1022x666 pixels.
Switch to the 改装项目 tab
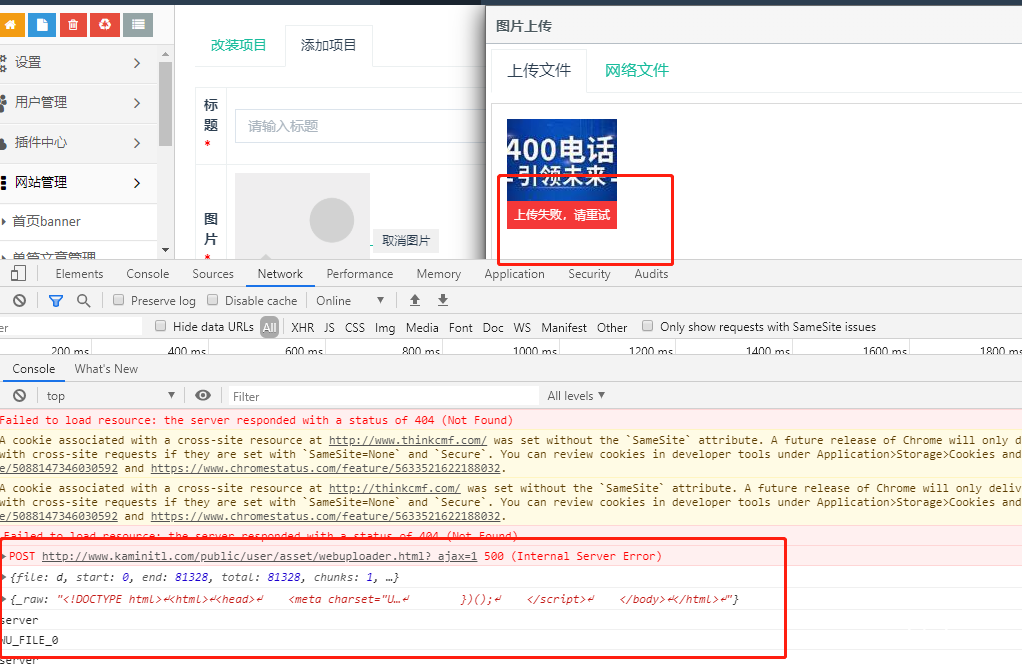click(x=239, y=45)
